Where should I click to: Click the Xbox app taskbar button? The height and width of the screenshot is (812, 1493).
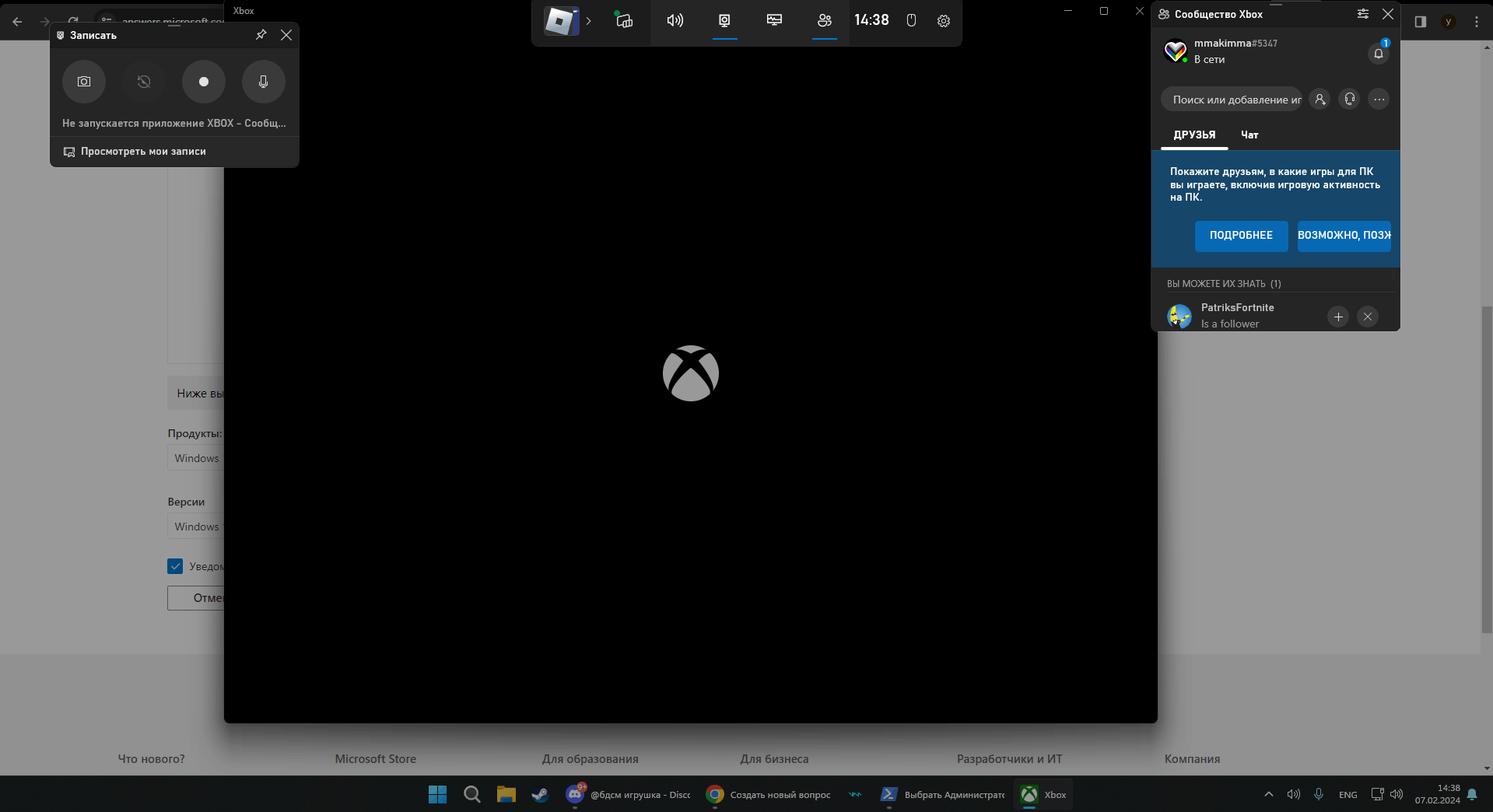pos(1043,794)
